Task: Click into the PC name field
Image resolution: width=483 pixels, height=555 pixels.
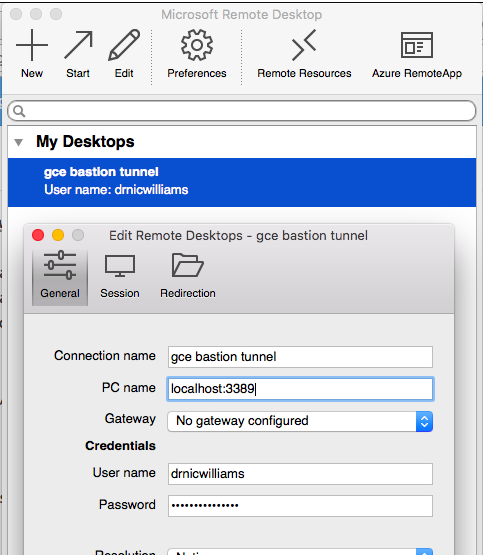Action: 300,389
